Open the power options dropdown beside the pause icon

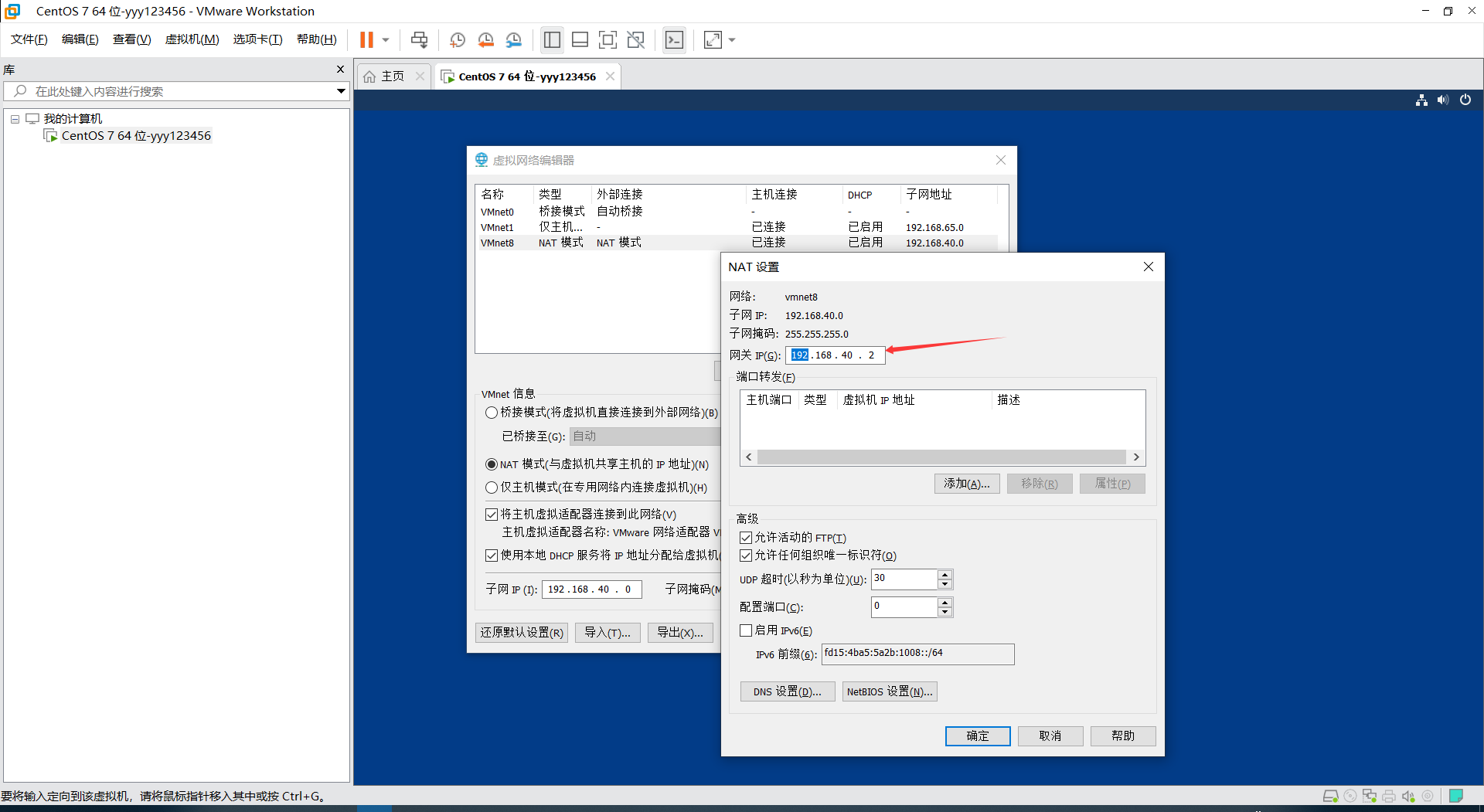(386, 39)
